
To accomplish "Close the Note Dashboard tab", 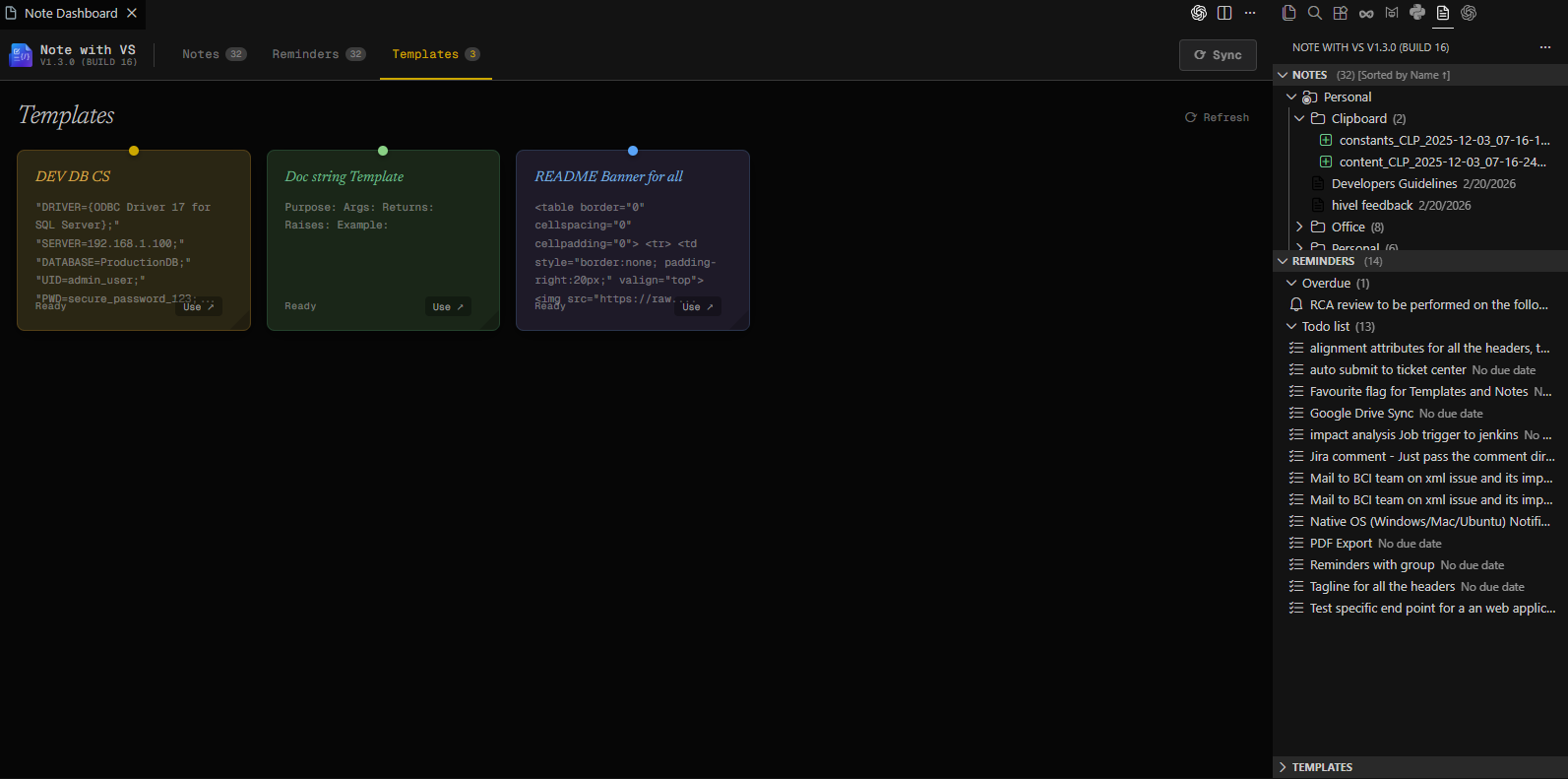I will pyautogui.click(x=132, y=13).
